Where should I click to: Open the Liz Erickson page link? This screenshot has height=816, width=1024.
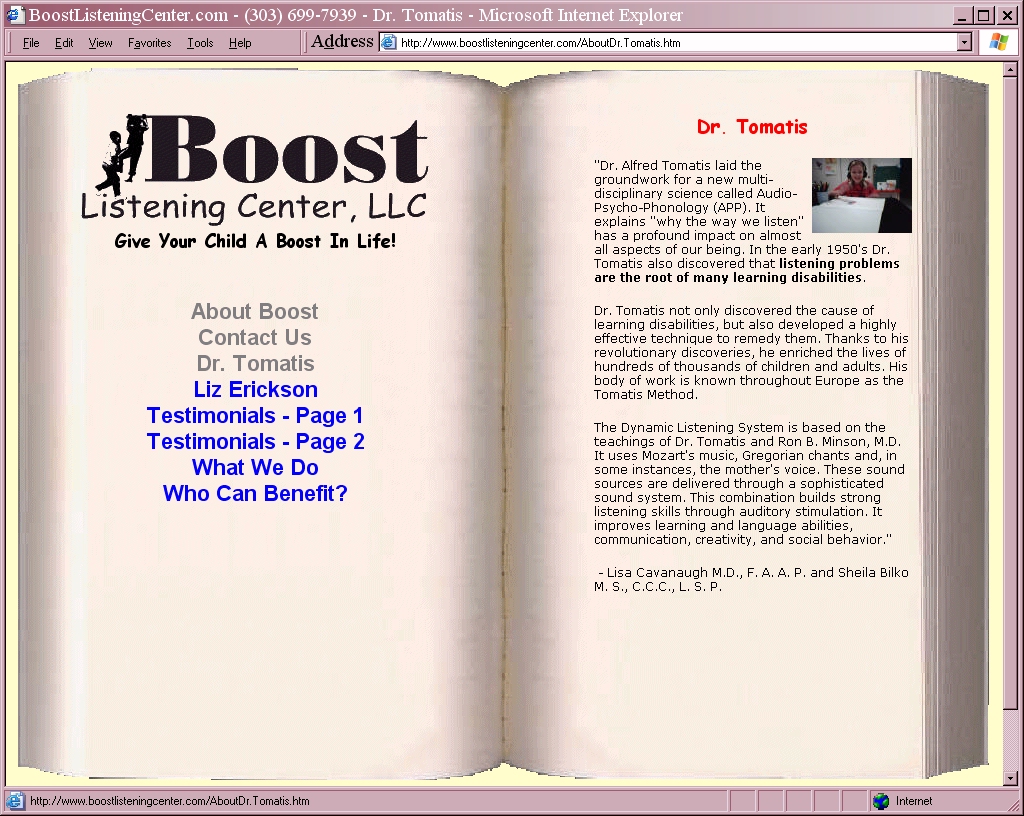[x=255, y=390]
